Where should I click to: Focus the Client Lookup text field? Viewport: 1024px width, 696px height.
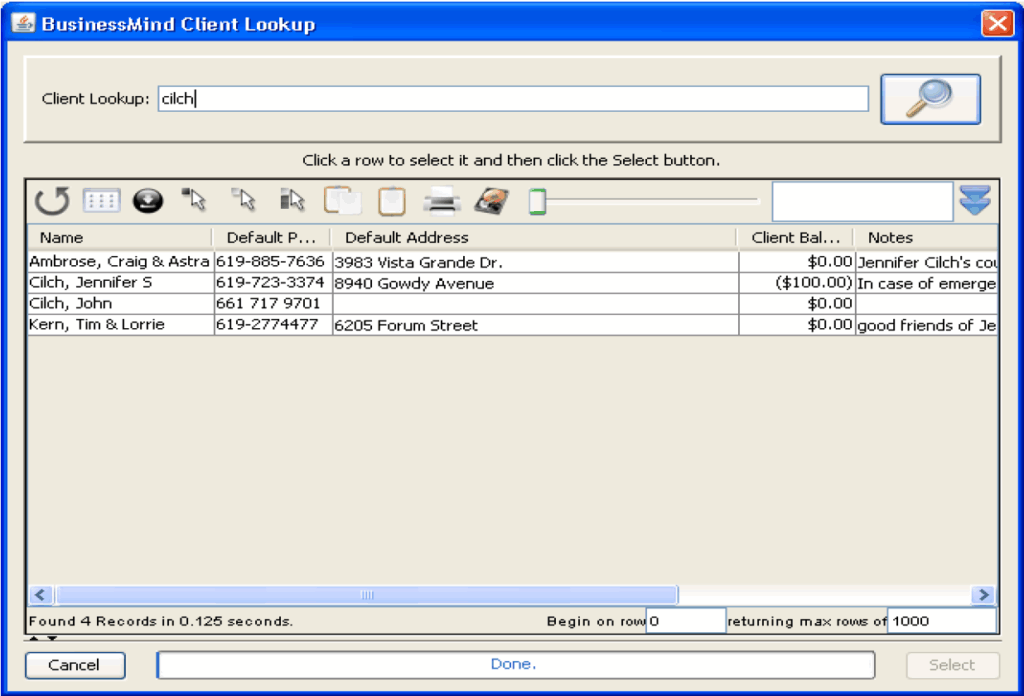tap(513, 99)
